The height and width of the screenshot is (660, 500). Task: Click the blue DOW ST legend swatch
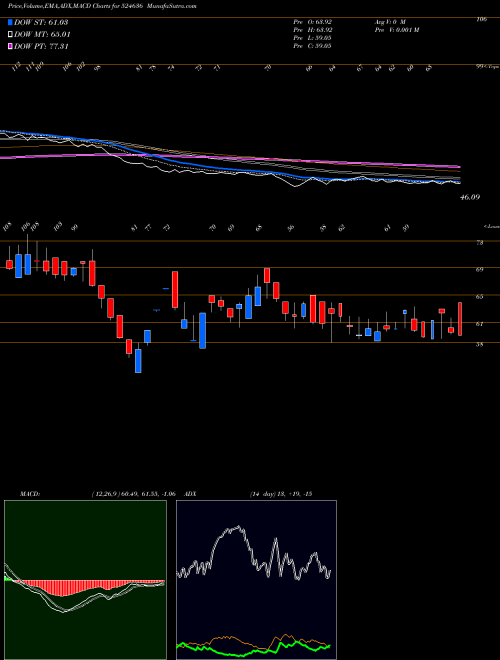click(11, 22)
